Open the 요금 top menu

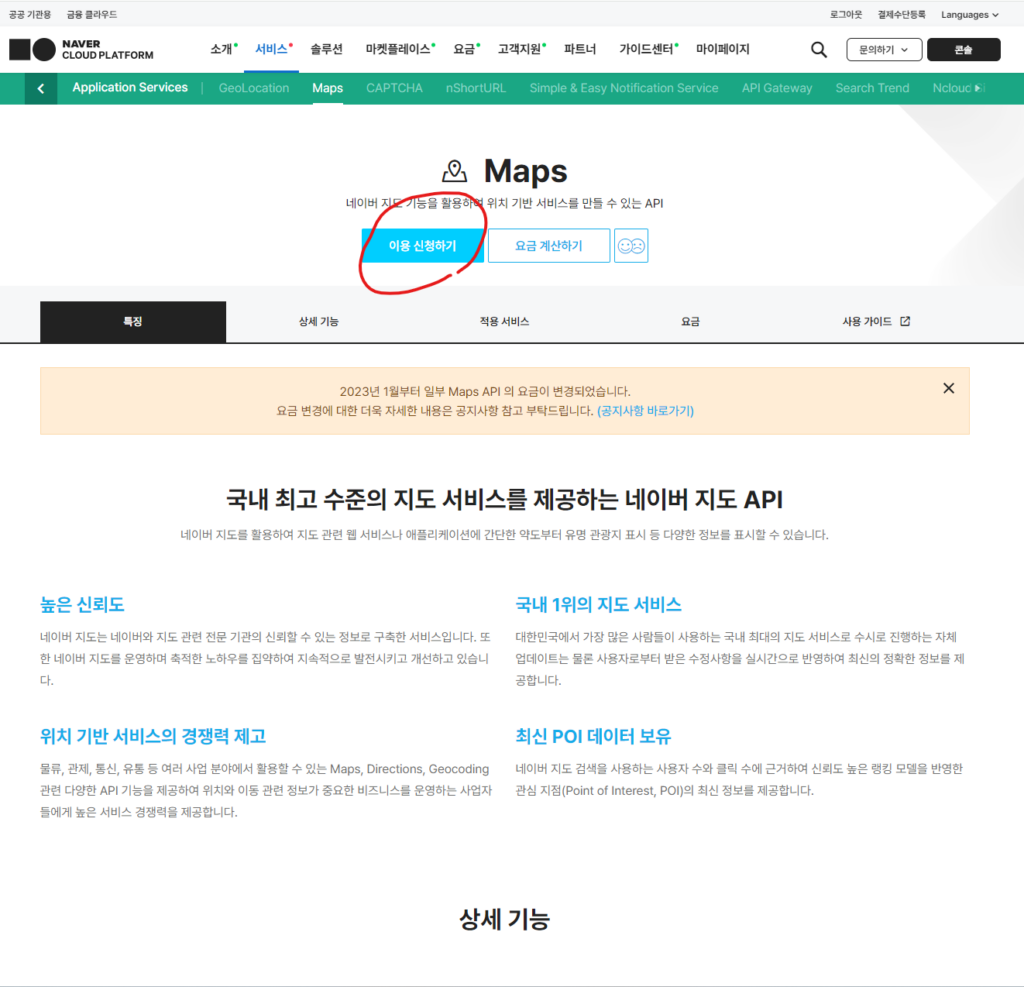click(x=466, y=49)
